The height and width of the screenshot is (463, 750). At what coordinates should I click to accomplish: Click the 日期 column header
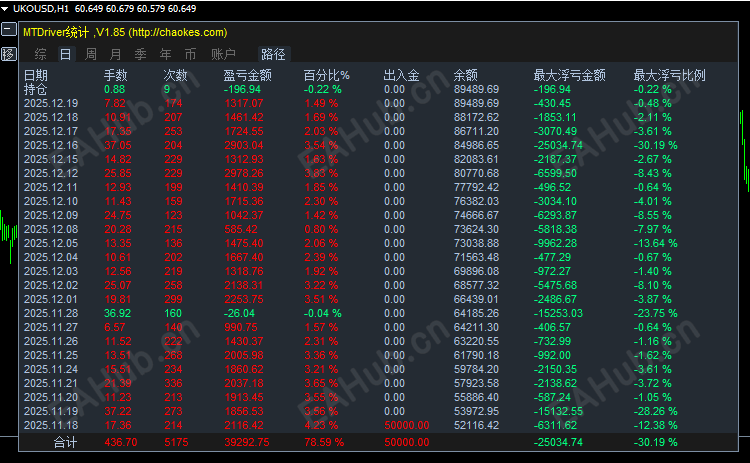point(36,75)
